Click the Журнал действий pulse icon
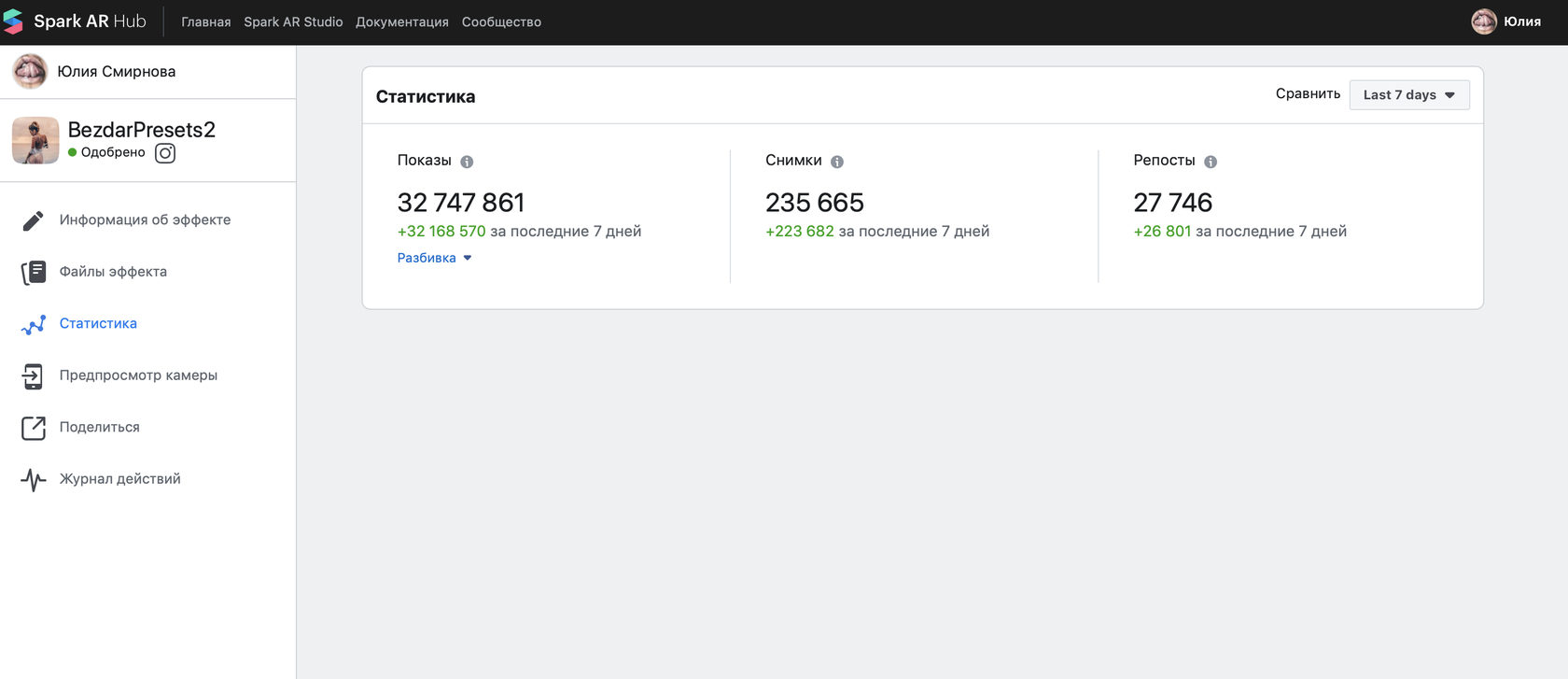Viewport: 1568px width, 679px height. [33, 479]
